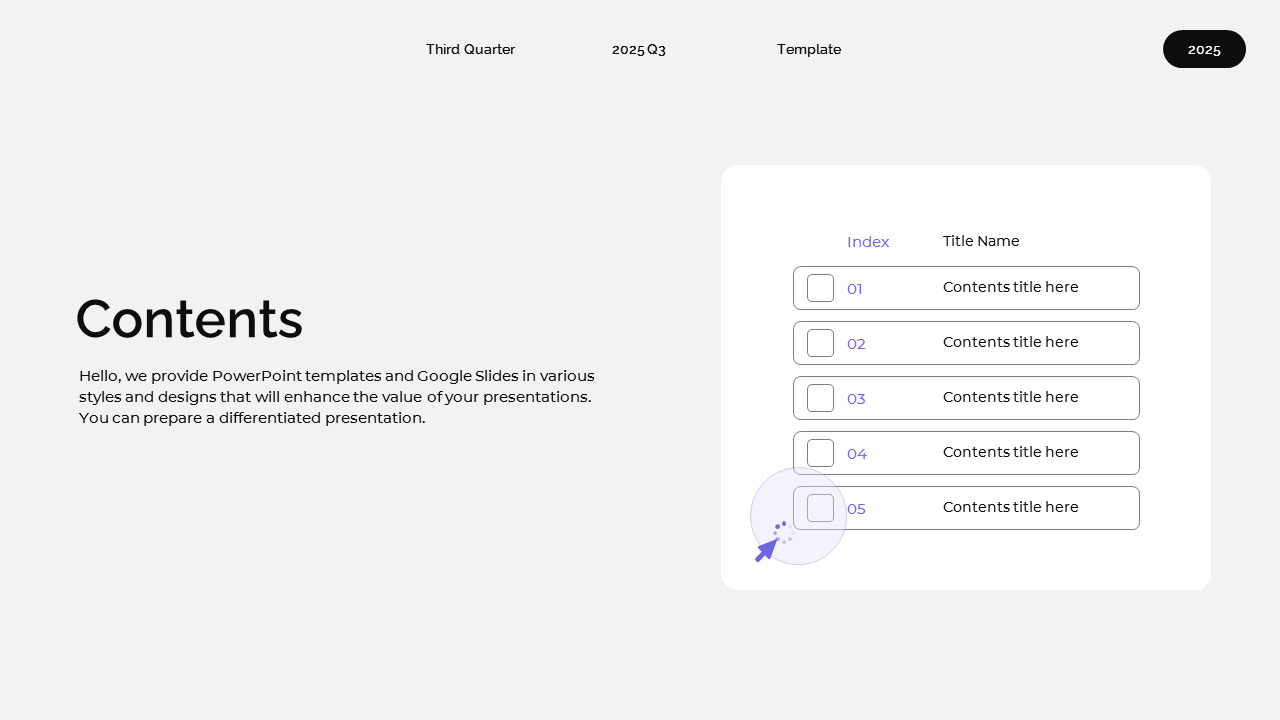Tick the checkbox in row 03

[820, 398]
